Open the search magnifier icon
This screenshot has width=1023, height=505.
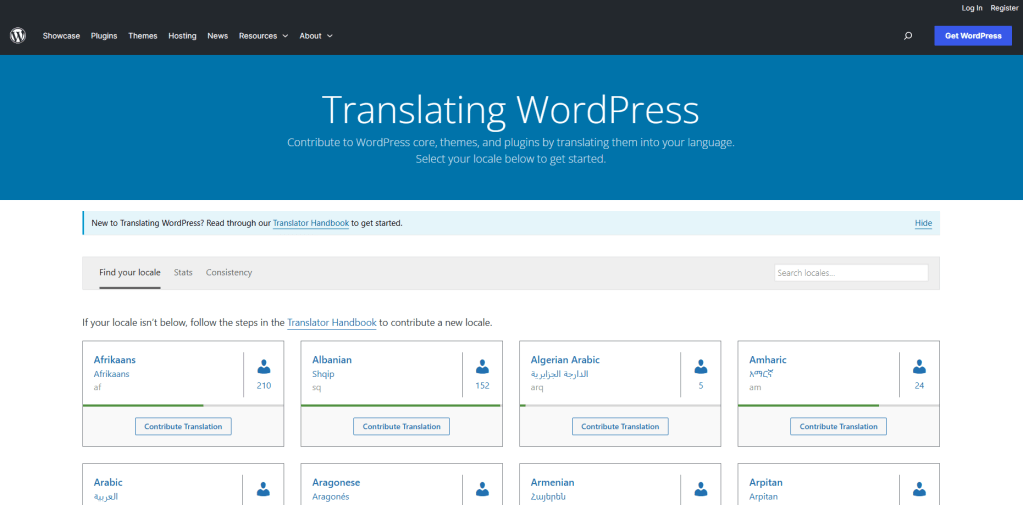pyautogui.click(x=907, y=36)
